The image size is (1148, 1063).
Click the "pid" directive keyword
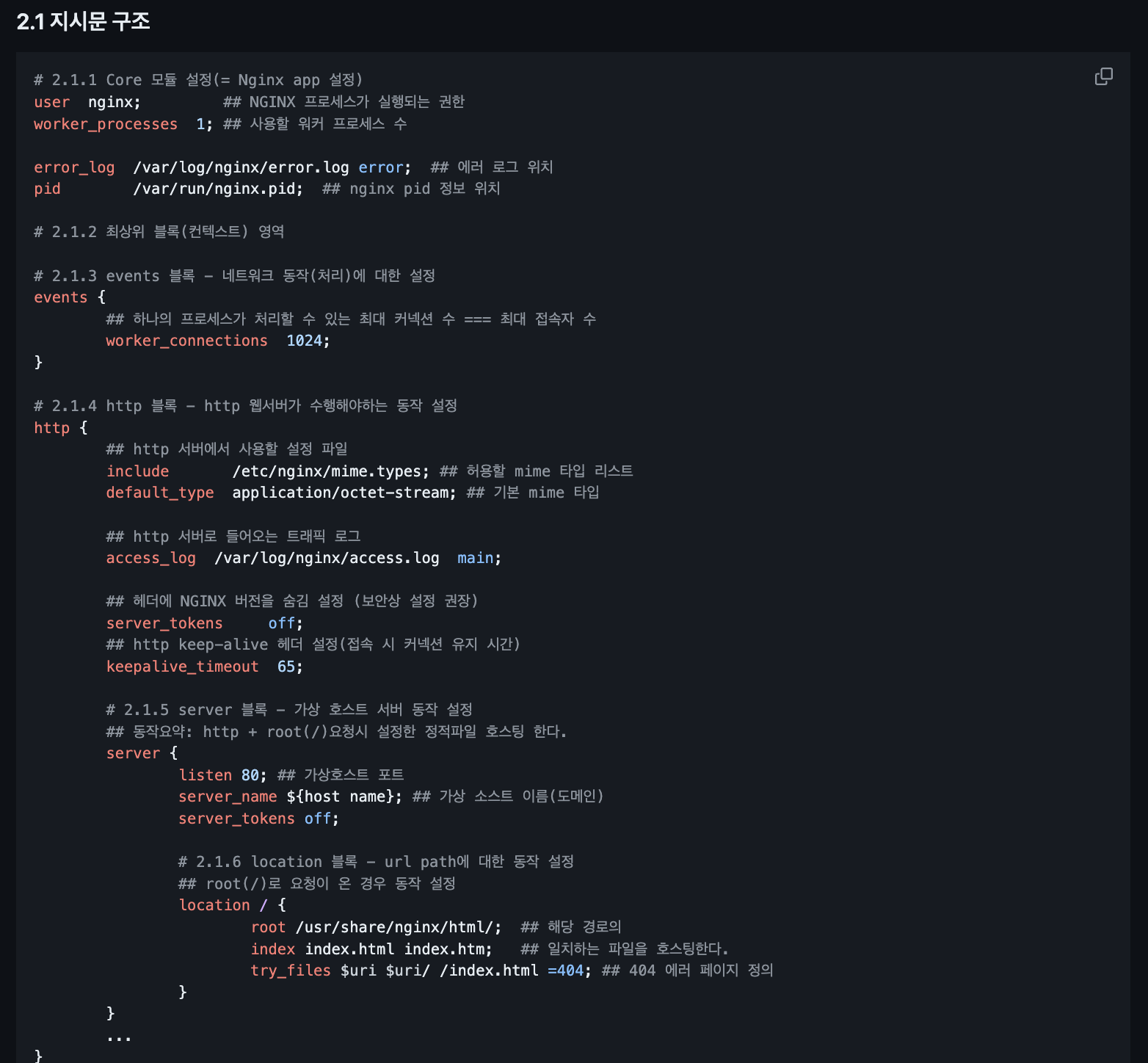click(x=47, y=189)
